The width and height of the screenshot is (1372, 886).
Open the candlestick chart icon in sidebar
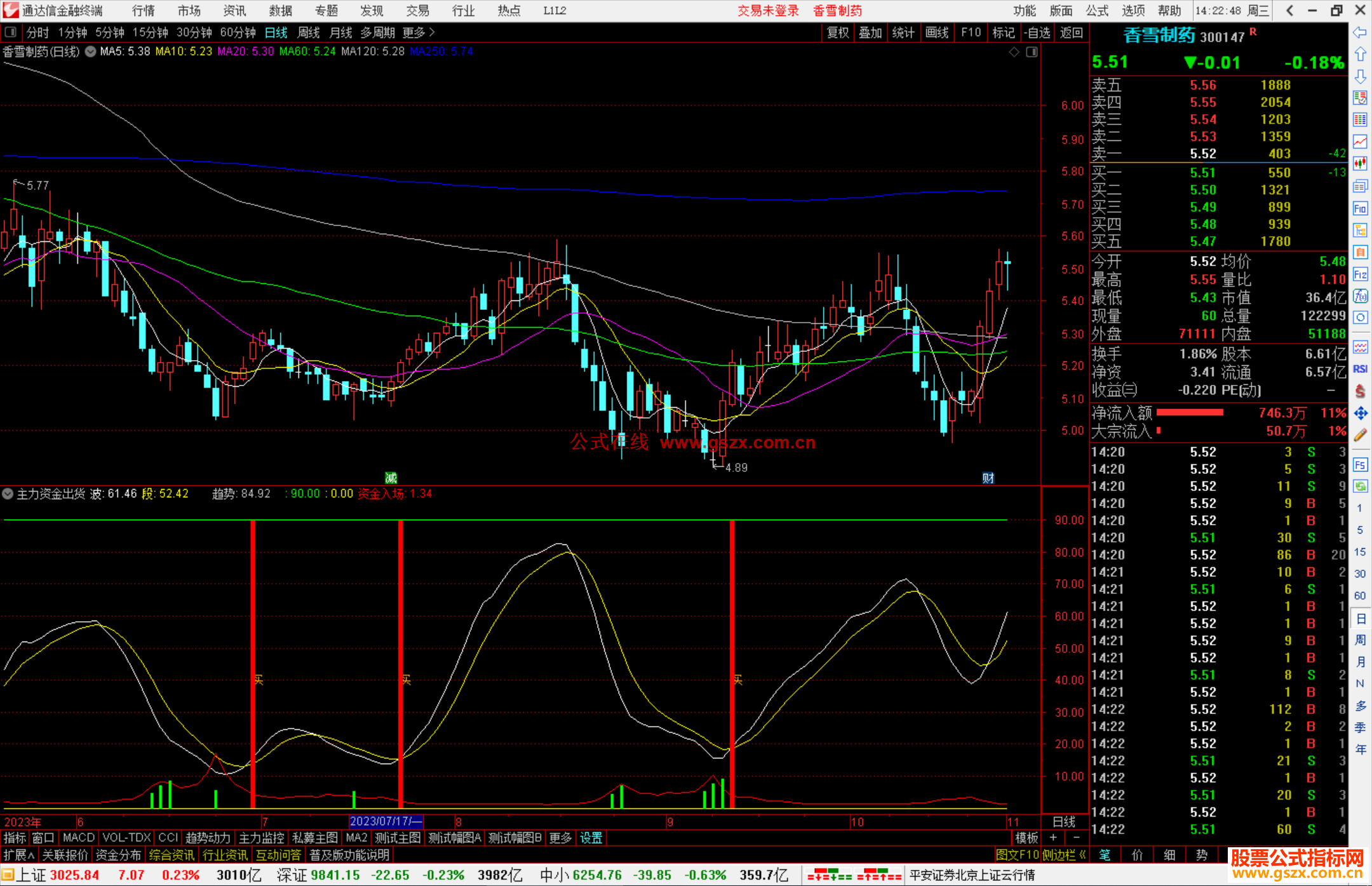[1360, 164]
